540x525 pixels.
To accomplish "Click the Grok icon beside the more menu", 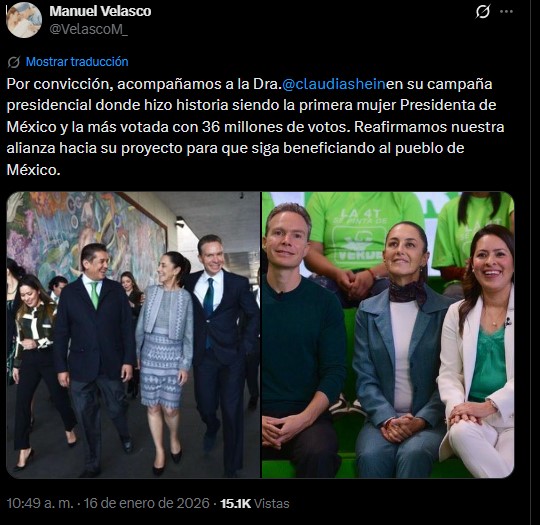I will coord(482,12).
